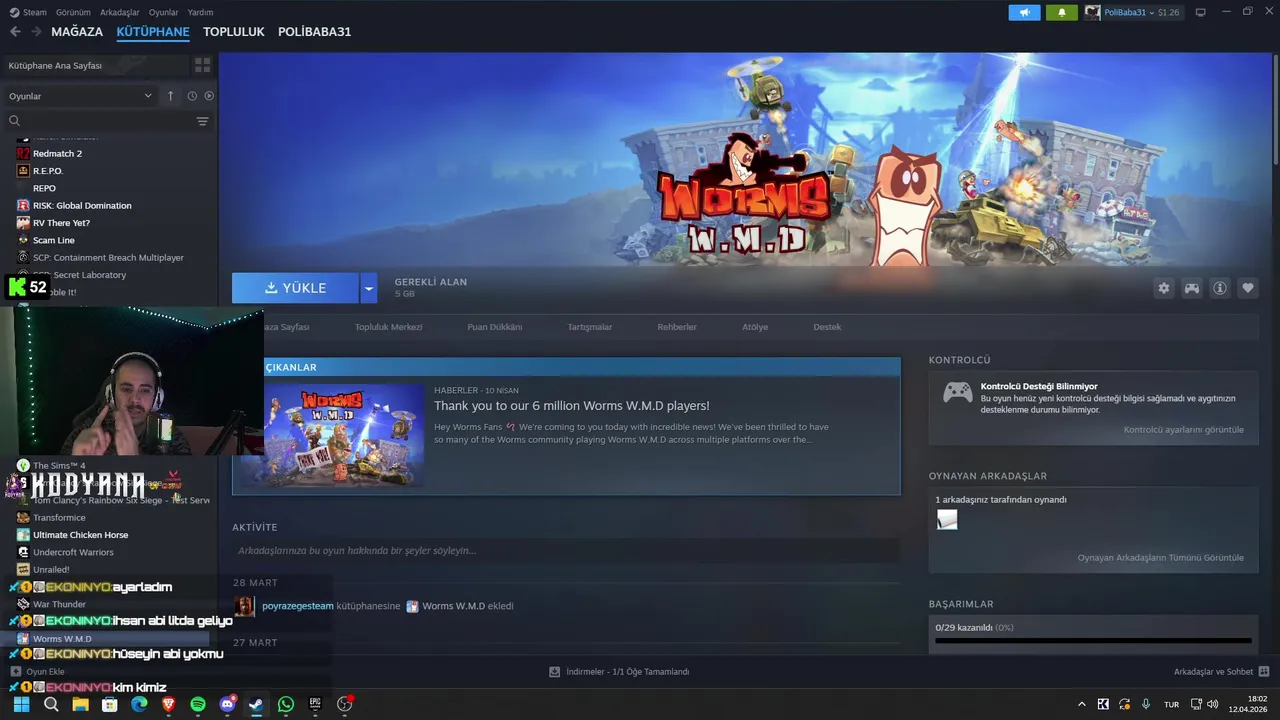Screen dimensions: 1280x720
Task: Open the Arkadaşlar menu
Action: 120,12
